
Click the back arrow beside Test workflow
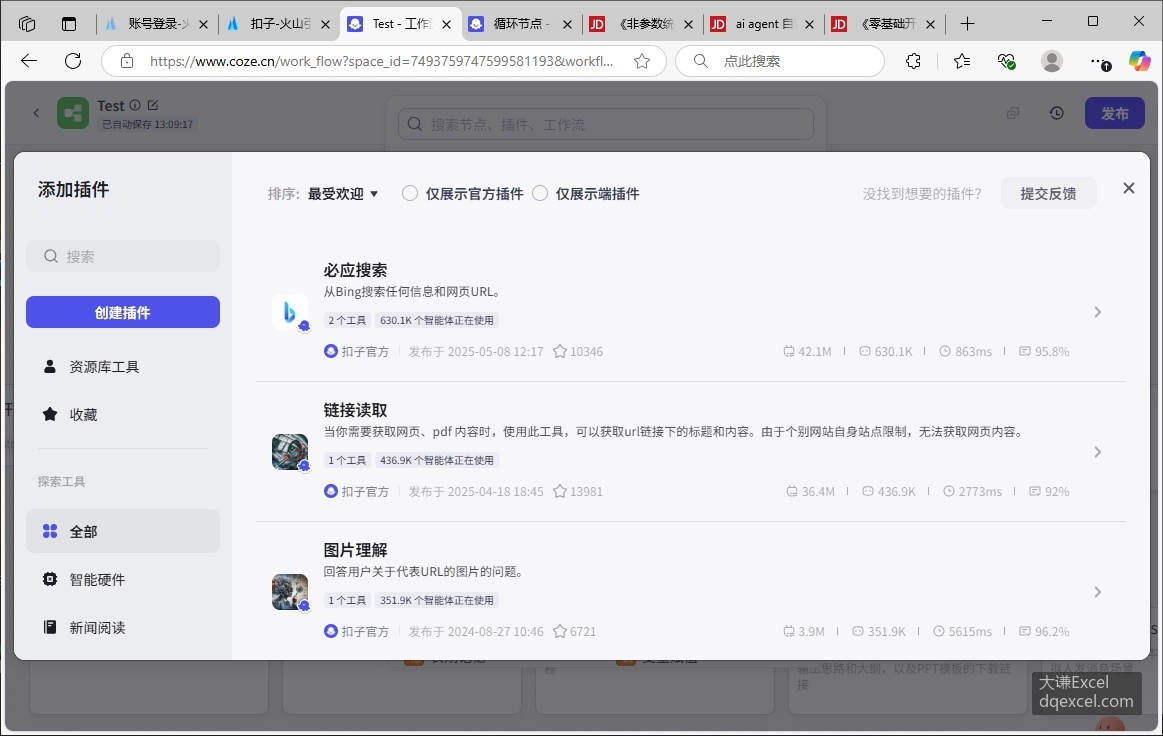pos(36,114)
